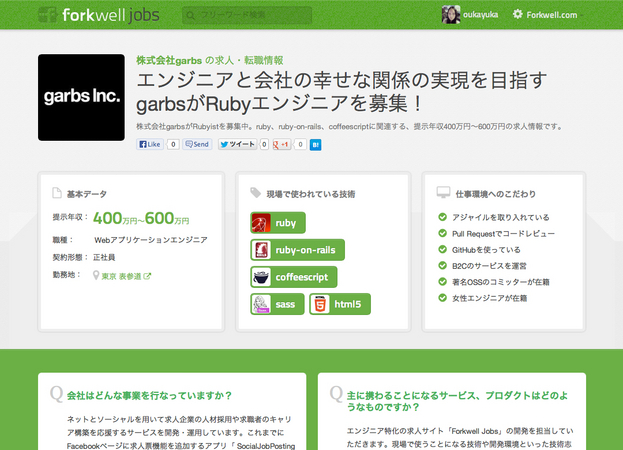Click the checkmark beside B2Cのサービスを運営
Screen dimensions: 623x450
coord(442,265)
